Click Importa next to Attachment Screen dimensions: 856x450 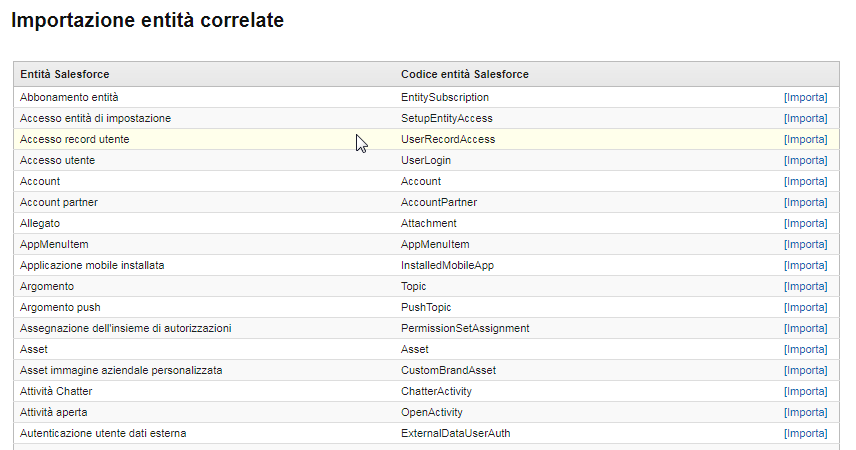pyautogui.click(x=806, y=223)
